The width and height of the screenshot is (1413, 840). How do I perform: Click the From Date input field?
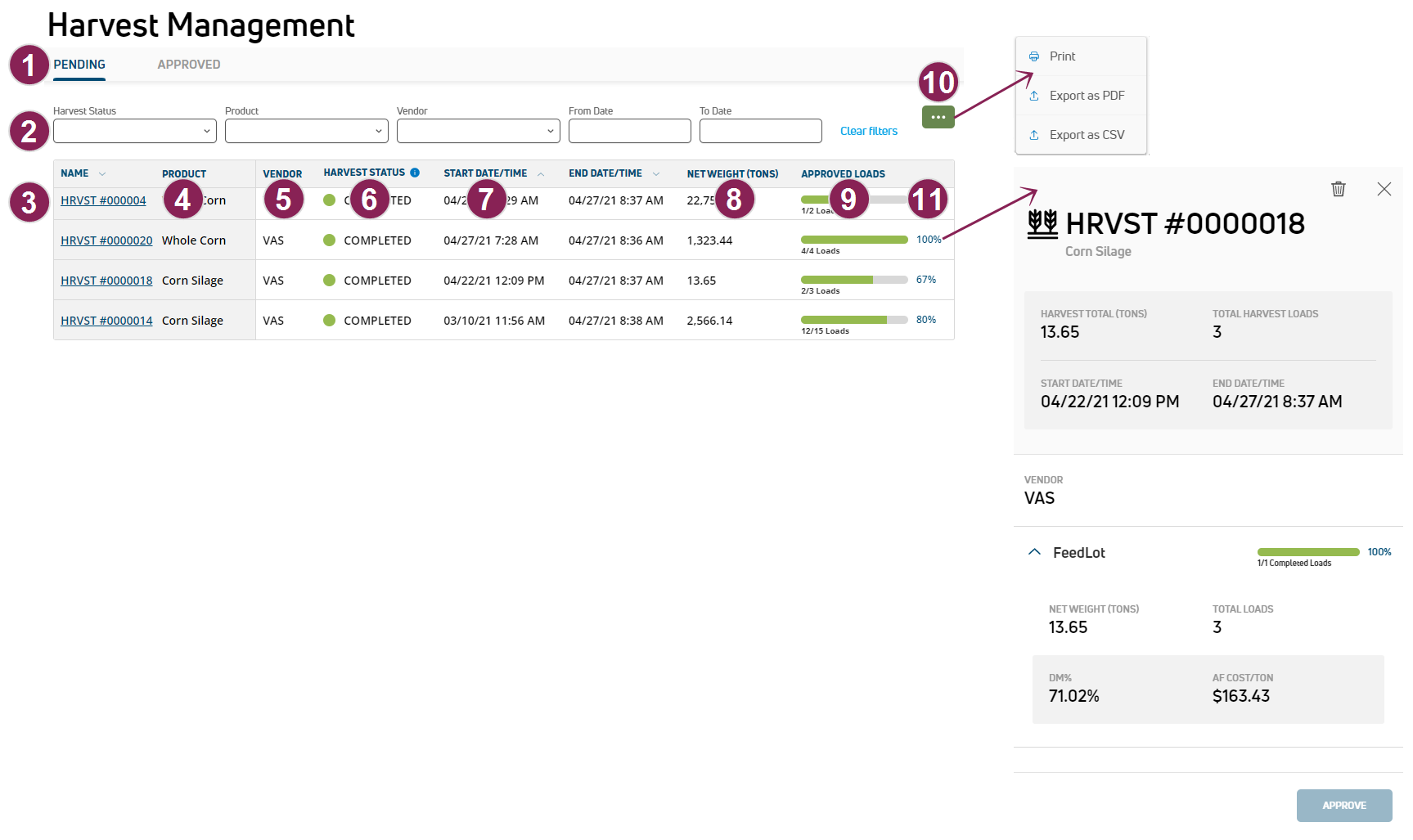pos(629,131)
